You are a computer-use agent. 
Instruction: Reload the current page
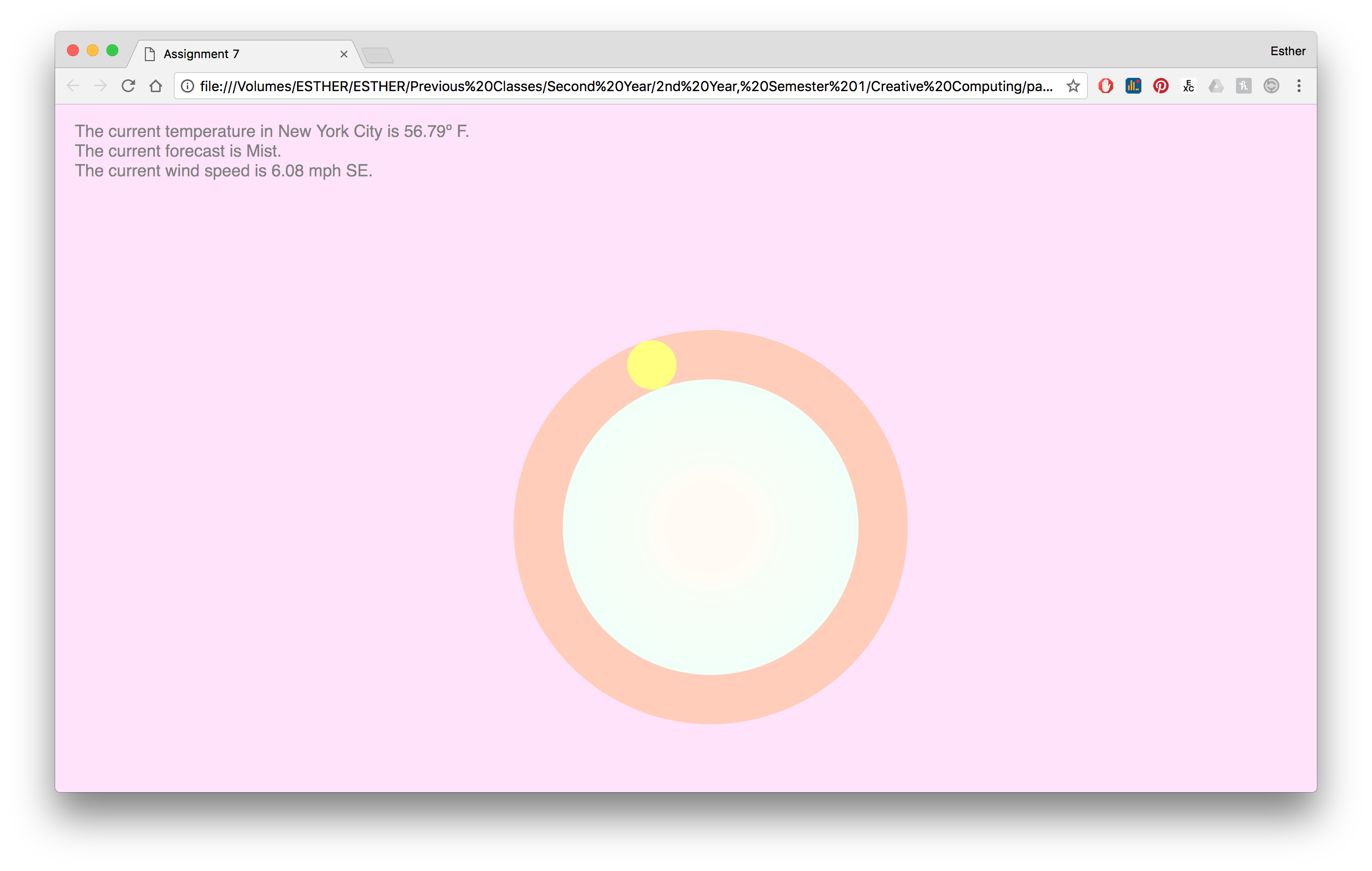tap(128, 86)
